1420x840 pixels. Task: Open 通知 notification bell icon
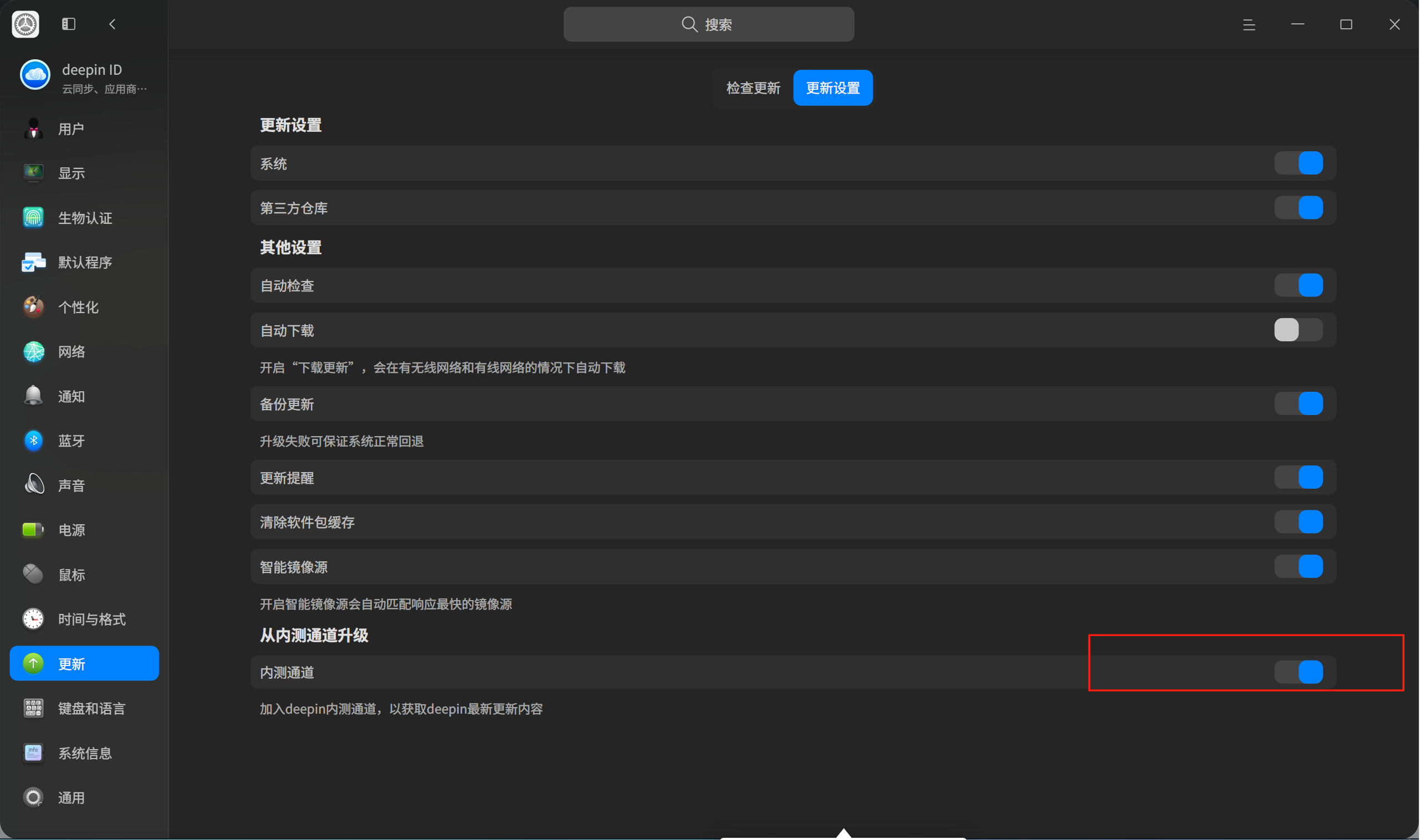tap(33, 396)
